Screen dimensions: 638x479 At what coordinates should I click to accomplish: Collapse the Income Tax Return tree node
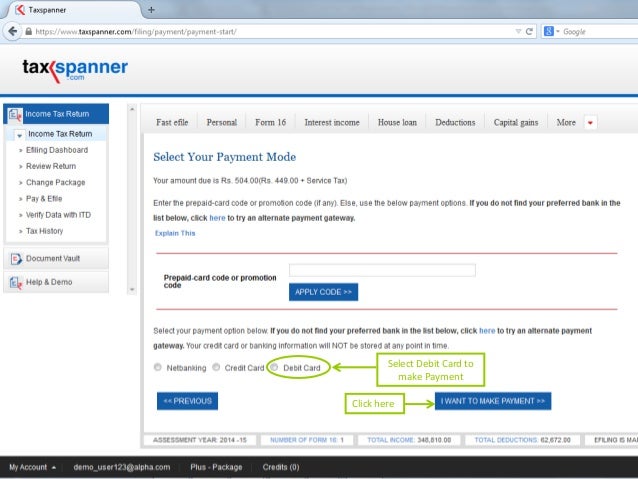19,135
